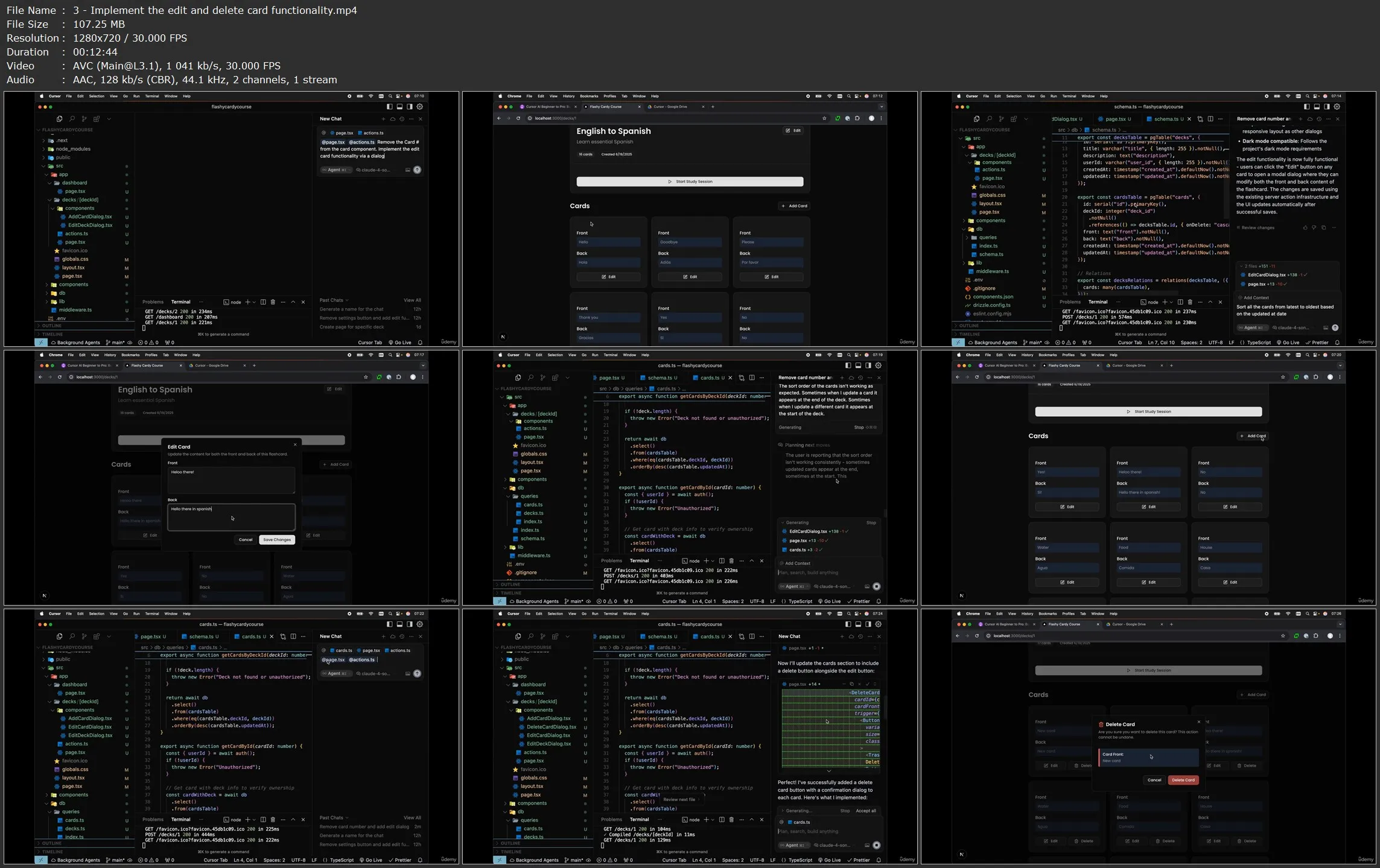The image size is (1380, 868).
Task: Open Agent mode dropdown under 'Remove the Card #' prompt
Action: tap(337, 170)
